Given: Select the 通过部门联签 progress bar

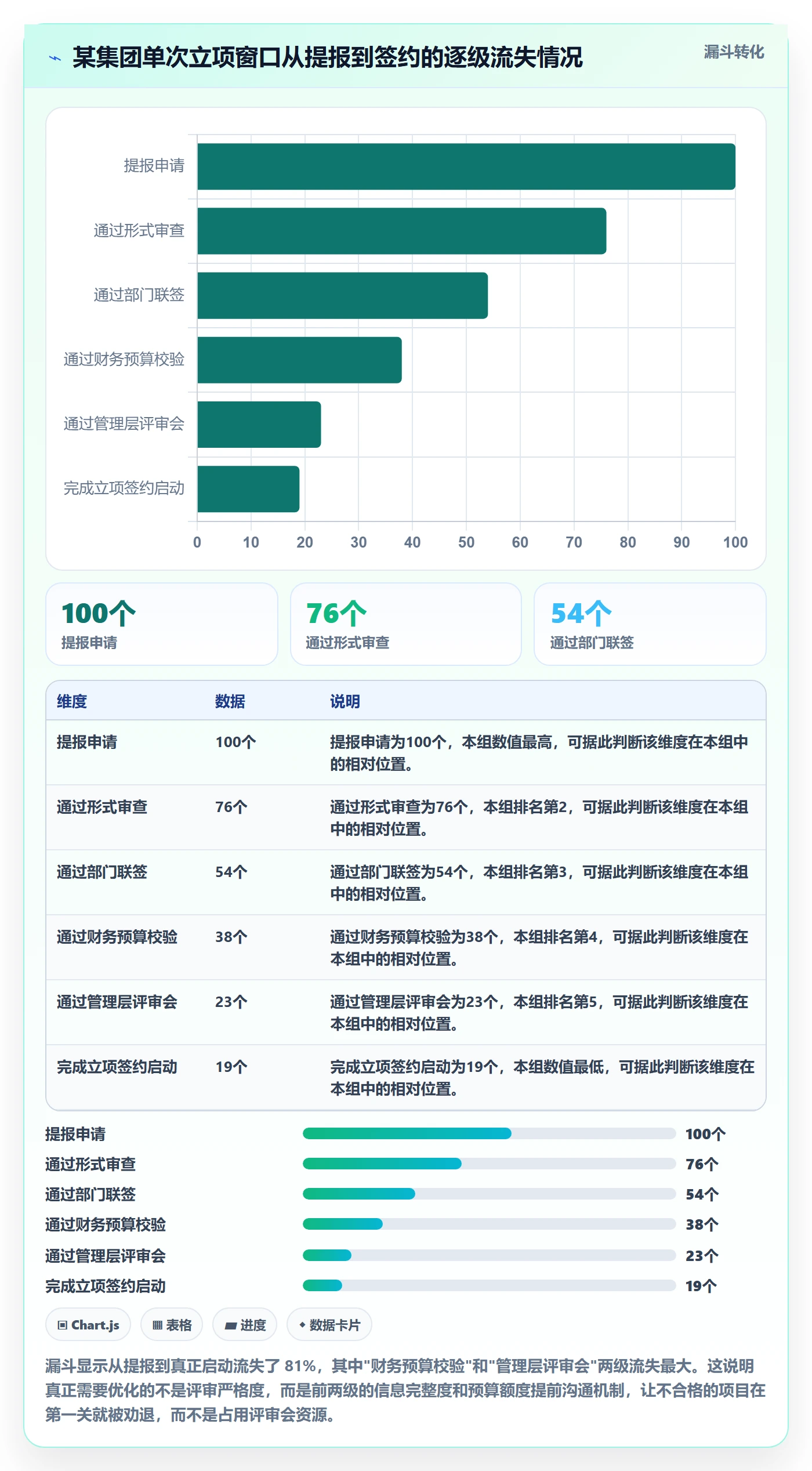Looking at the screenshot, I should [490, 1194].
